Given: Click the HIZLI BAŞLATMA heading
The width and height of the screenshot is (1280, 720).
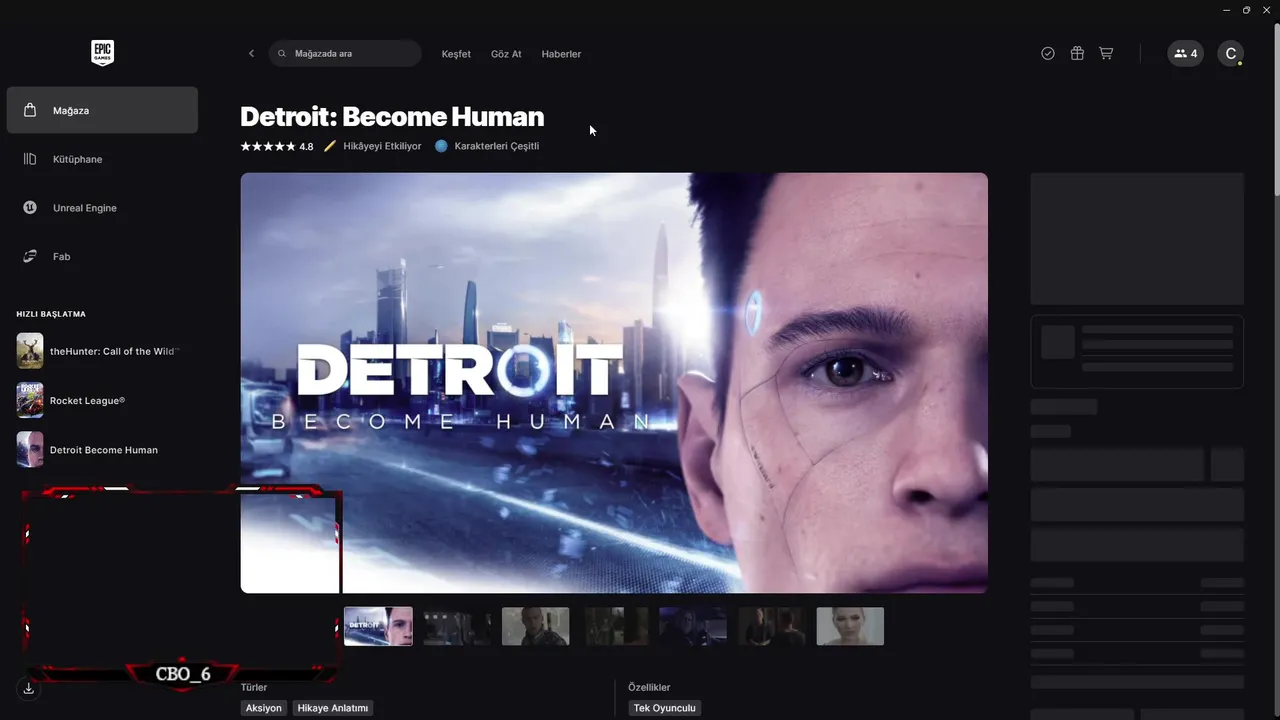Looking at the screenshot, I should click(51, 314).
